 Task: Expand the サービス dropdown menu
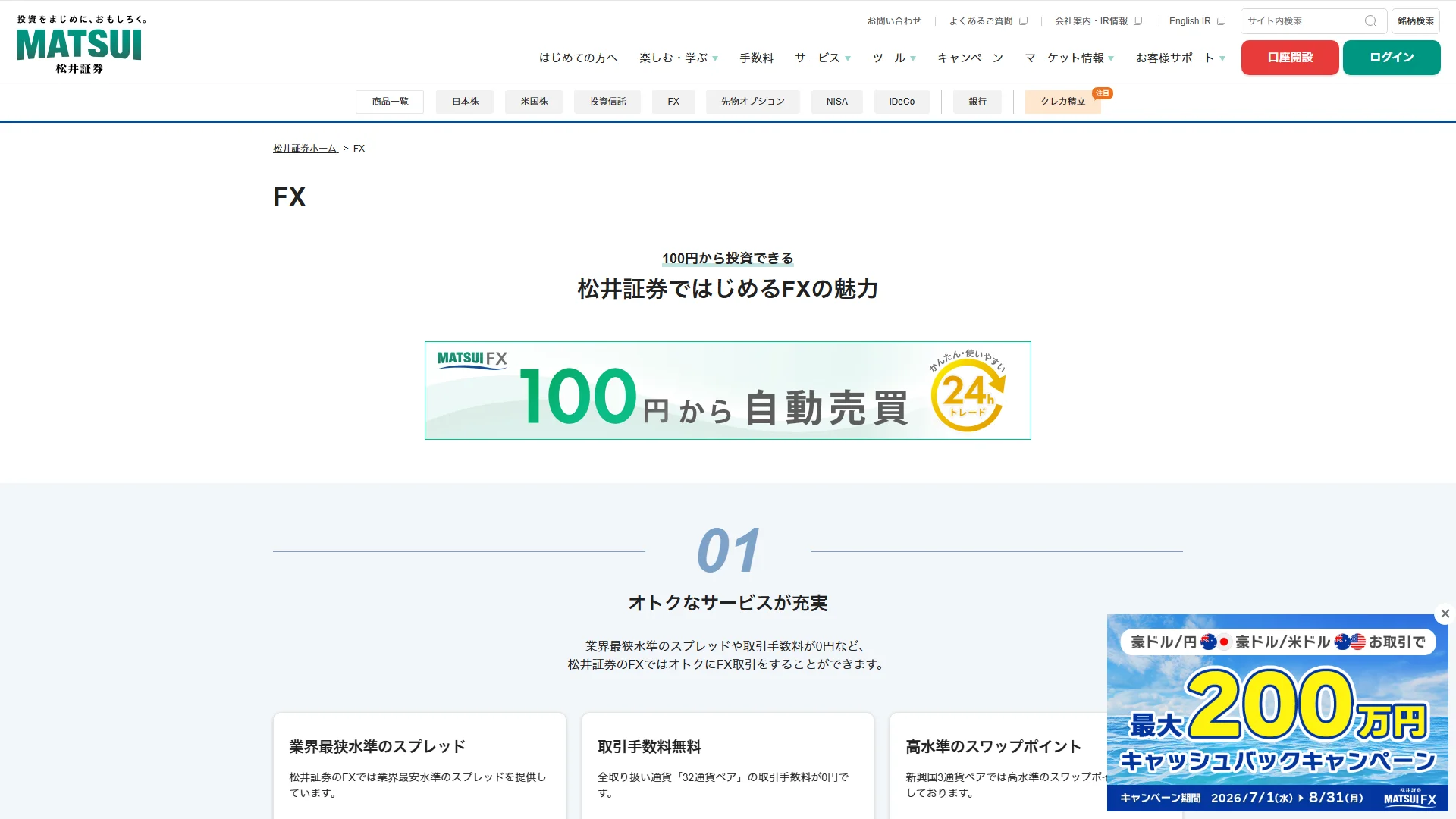(823, 58)
